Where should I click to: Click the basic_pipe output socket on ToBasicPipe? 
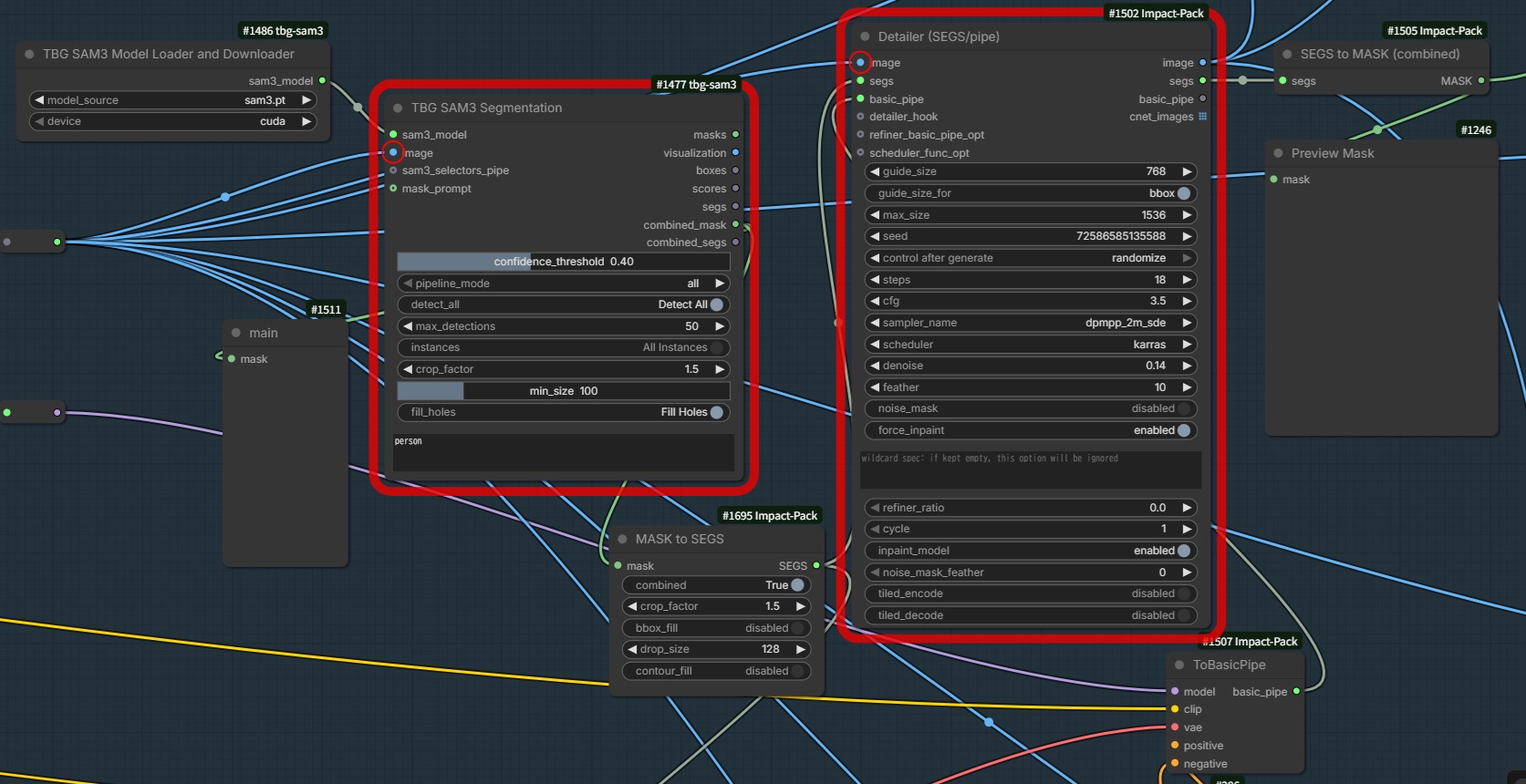[x=1296, y=692]
